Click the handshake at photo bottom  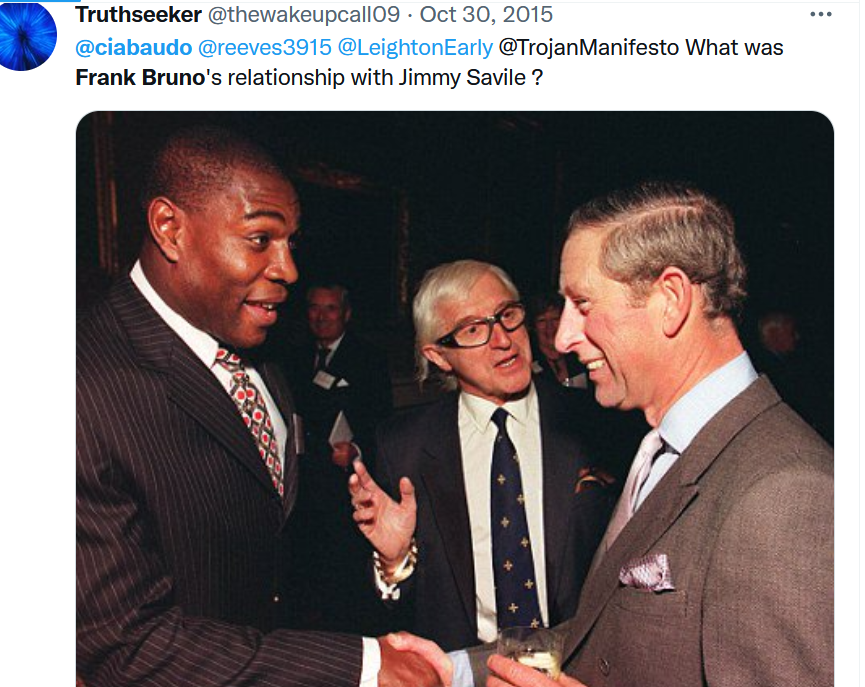pyautogui.click(x=418, y=661)
